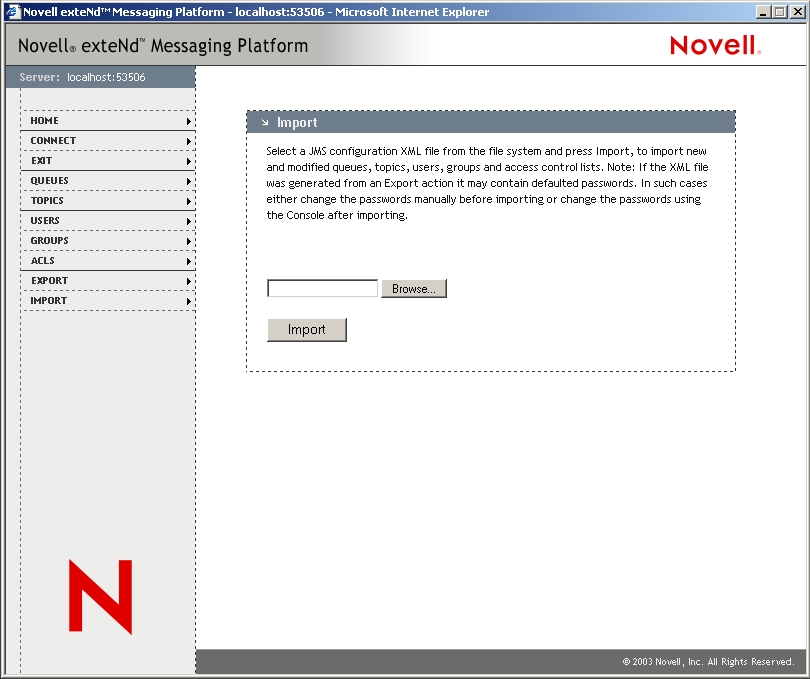This screenshot has height=679, width=810.
Task: Click the 'Server: localhost:53506' text
Action: [x=83, y=77]
